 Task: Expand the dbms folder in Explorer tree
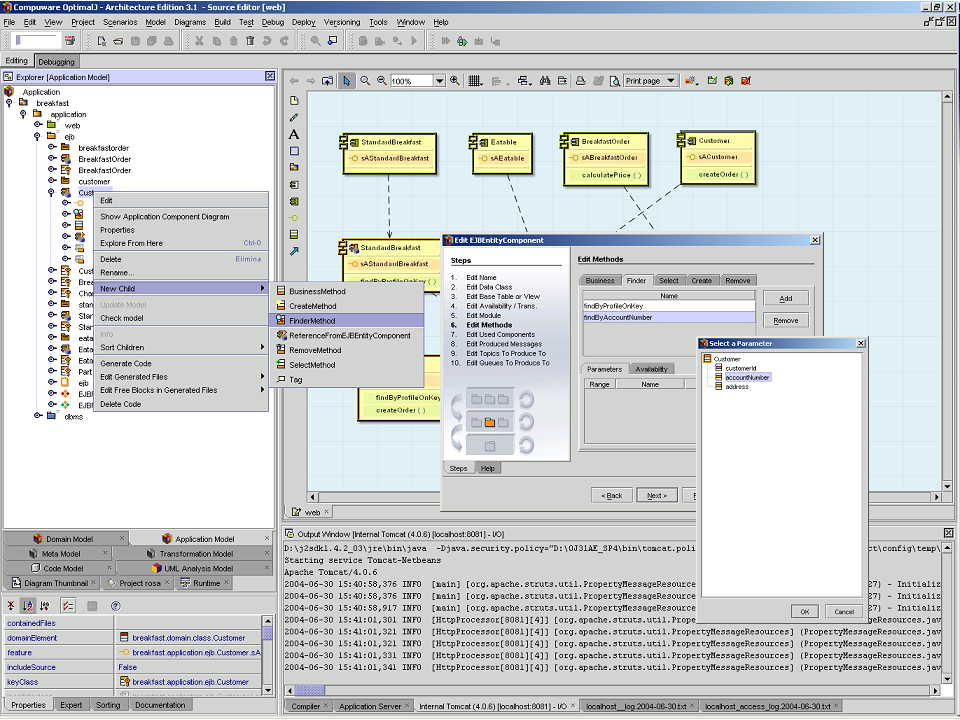click(38, 415)
